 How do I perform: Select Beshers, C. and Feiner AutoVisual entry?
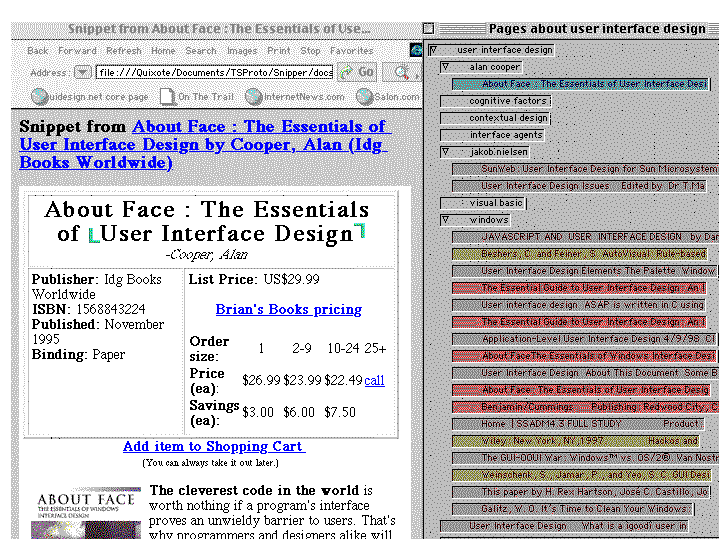click(x=580, y=254)
